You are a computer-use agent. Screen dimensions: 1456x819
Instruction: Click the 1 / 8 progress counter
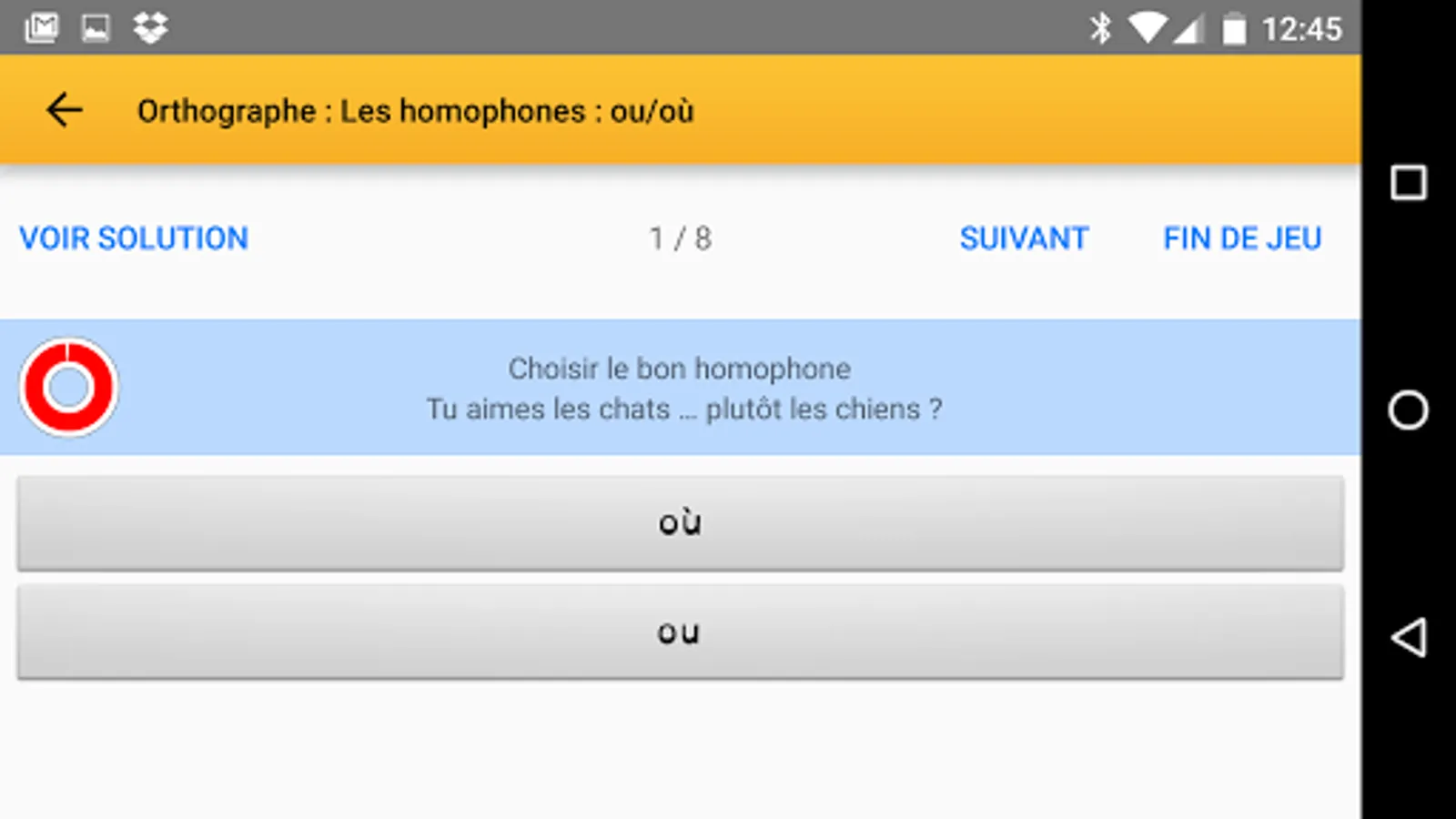pos(680,238)
